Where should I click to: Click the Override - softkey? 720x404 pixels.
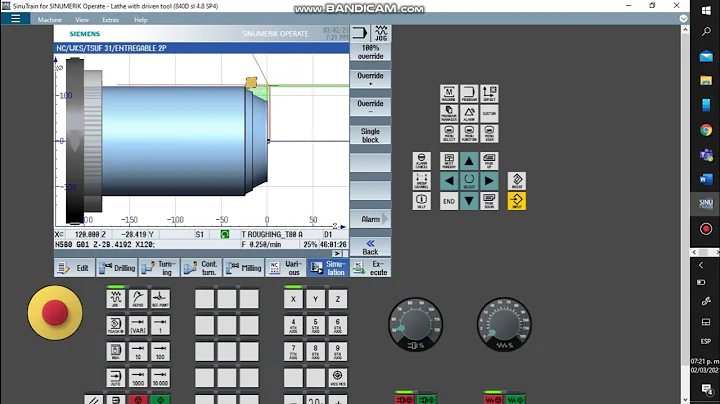[x=371, y=107]
